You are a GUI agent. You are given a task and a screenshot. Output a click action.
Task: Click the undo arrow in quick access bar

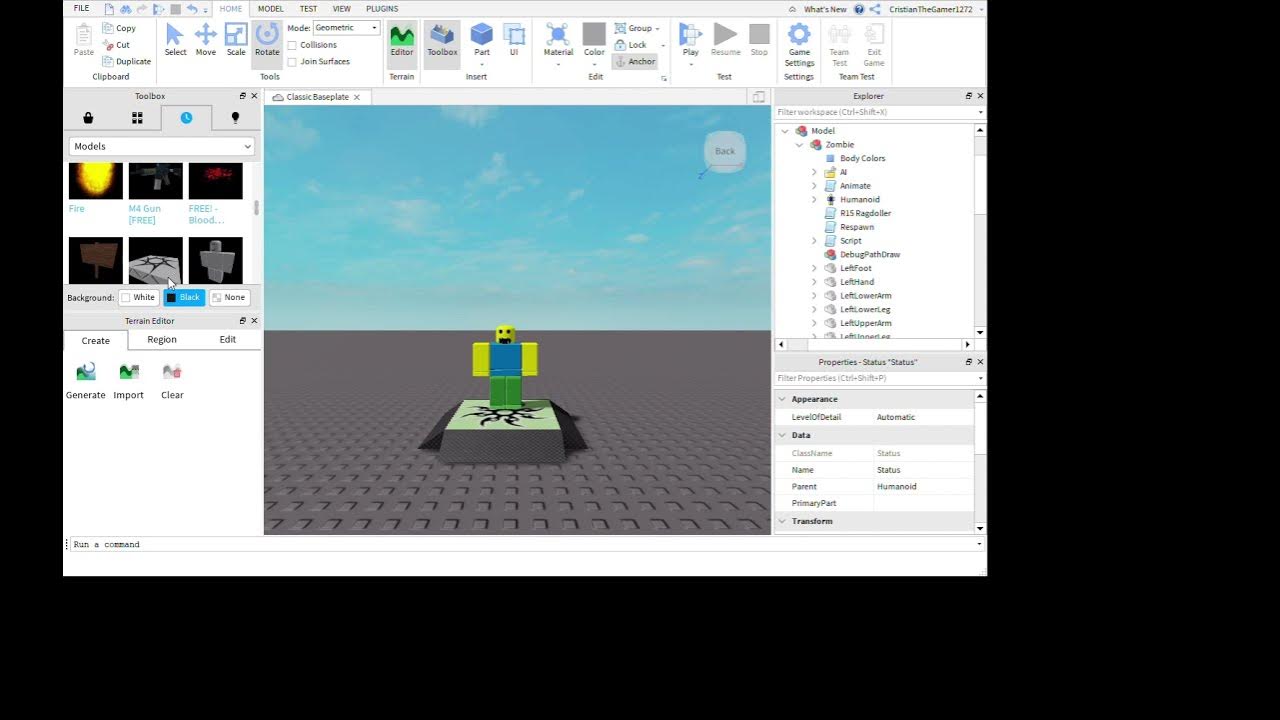click(191, 9)
